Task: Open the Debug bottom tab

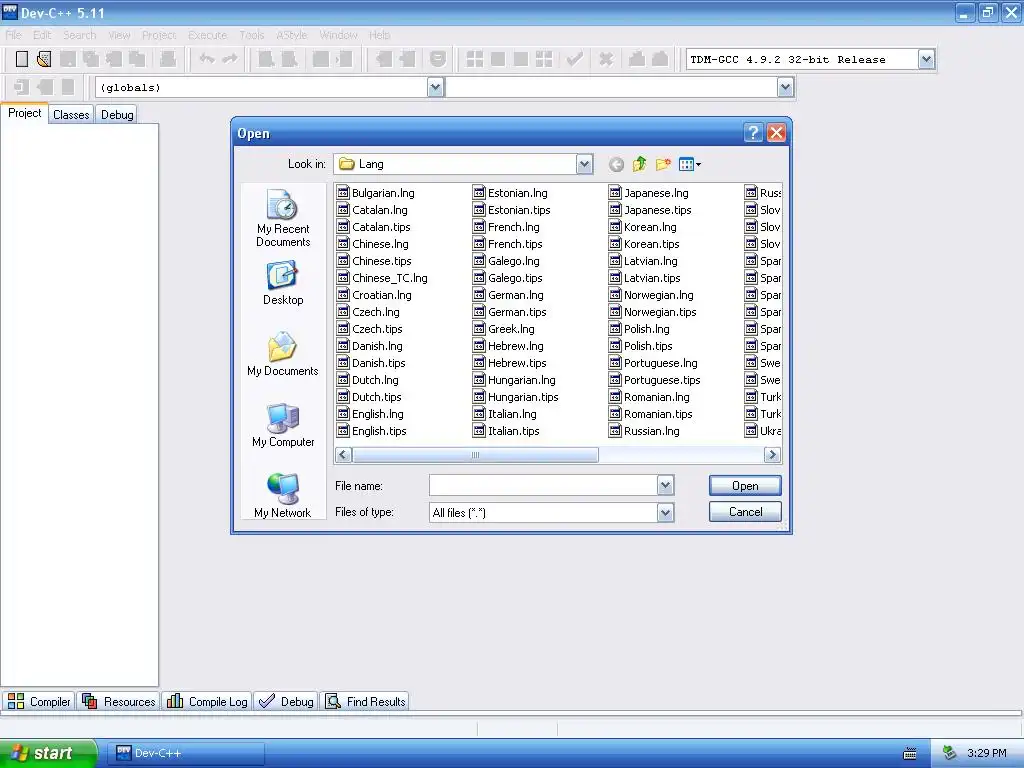Action: click(x=286, y=701)
